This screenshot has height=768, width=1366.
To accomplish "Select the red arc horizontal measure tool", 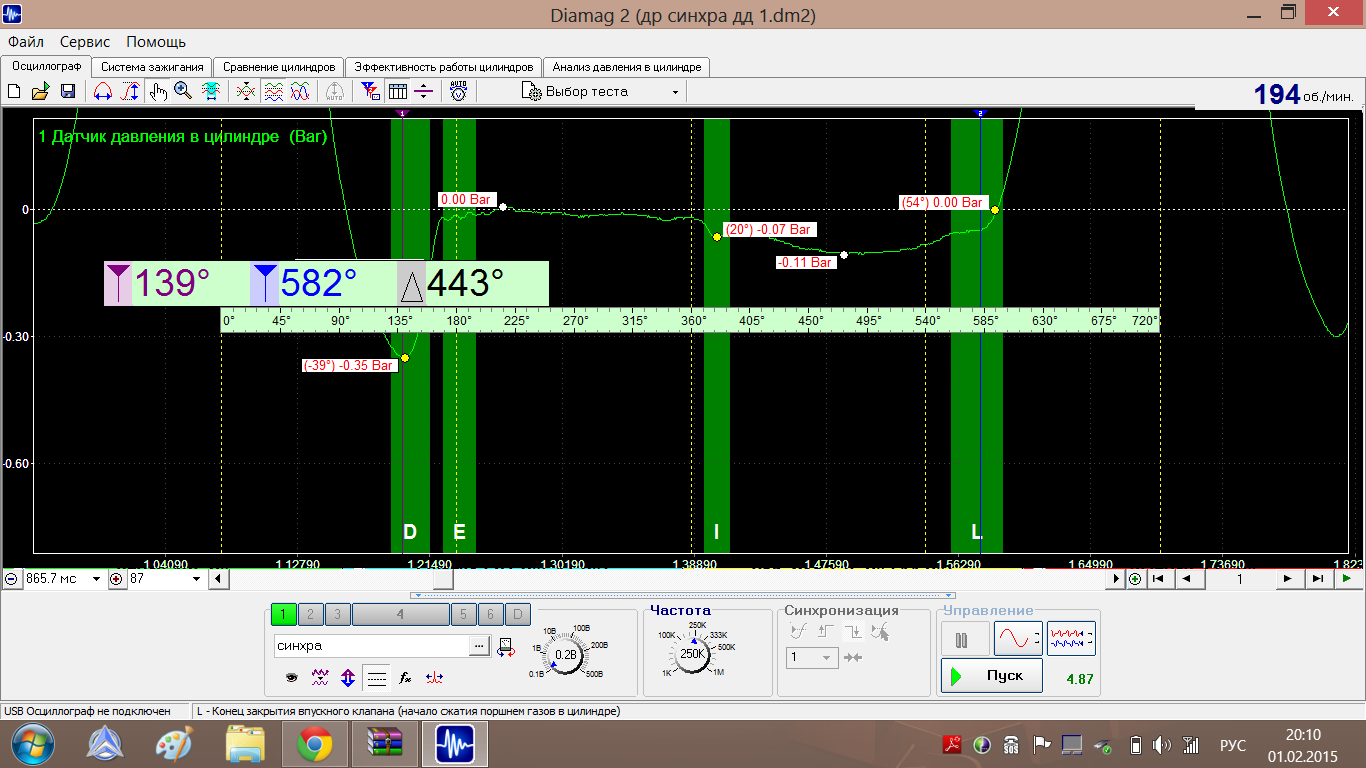I will click(102, 91).
